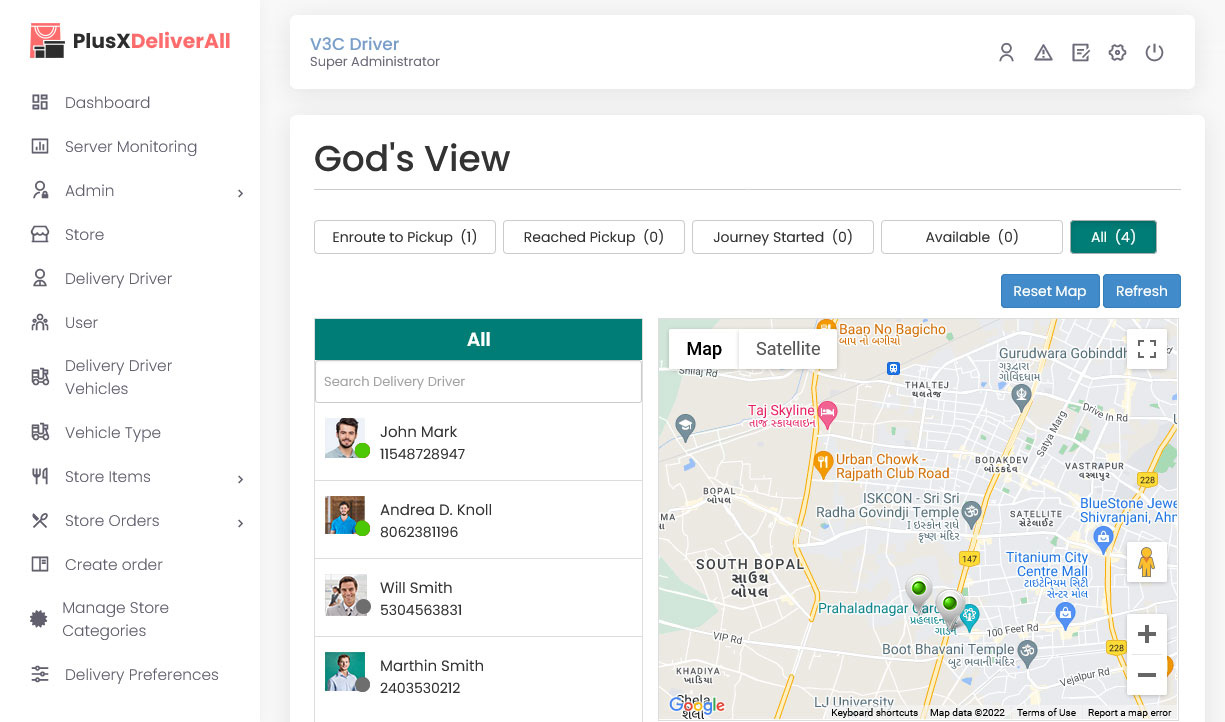Click John Mark's profile photo
Image resolution: width=1225 pixels, height=722 pixels.
click(345, 438)
